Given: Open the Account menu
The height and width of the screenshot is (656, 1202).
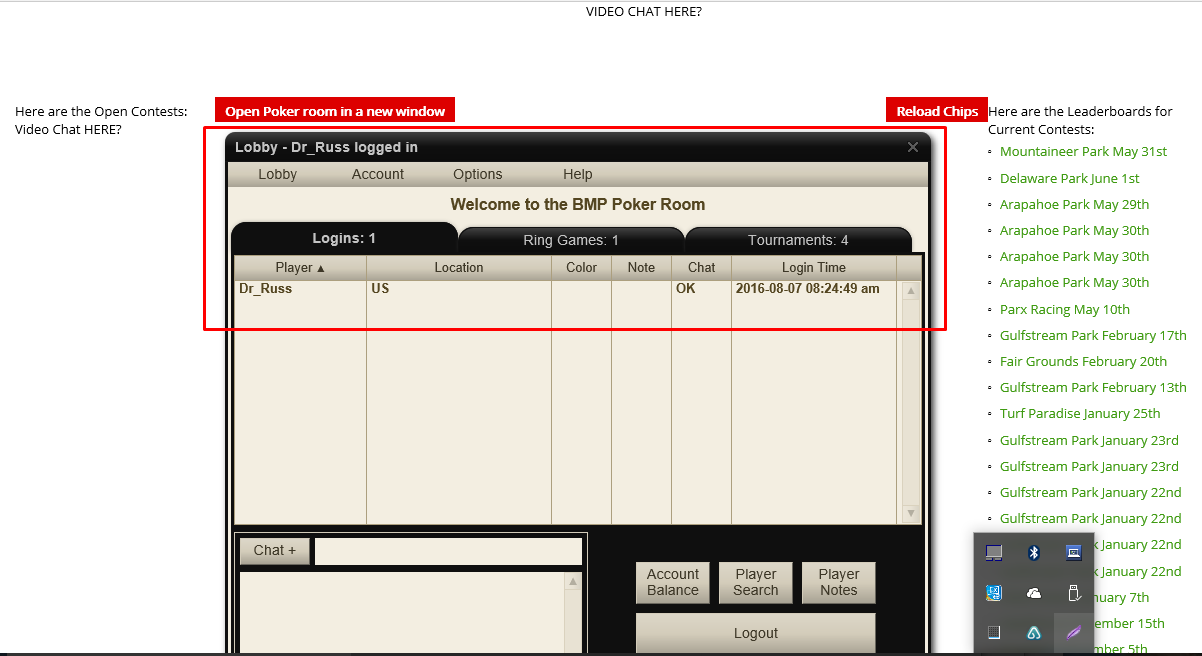Looking at the screenshot, I should pyautogui.click(x=377, y=174).
